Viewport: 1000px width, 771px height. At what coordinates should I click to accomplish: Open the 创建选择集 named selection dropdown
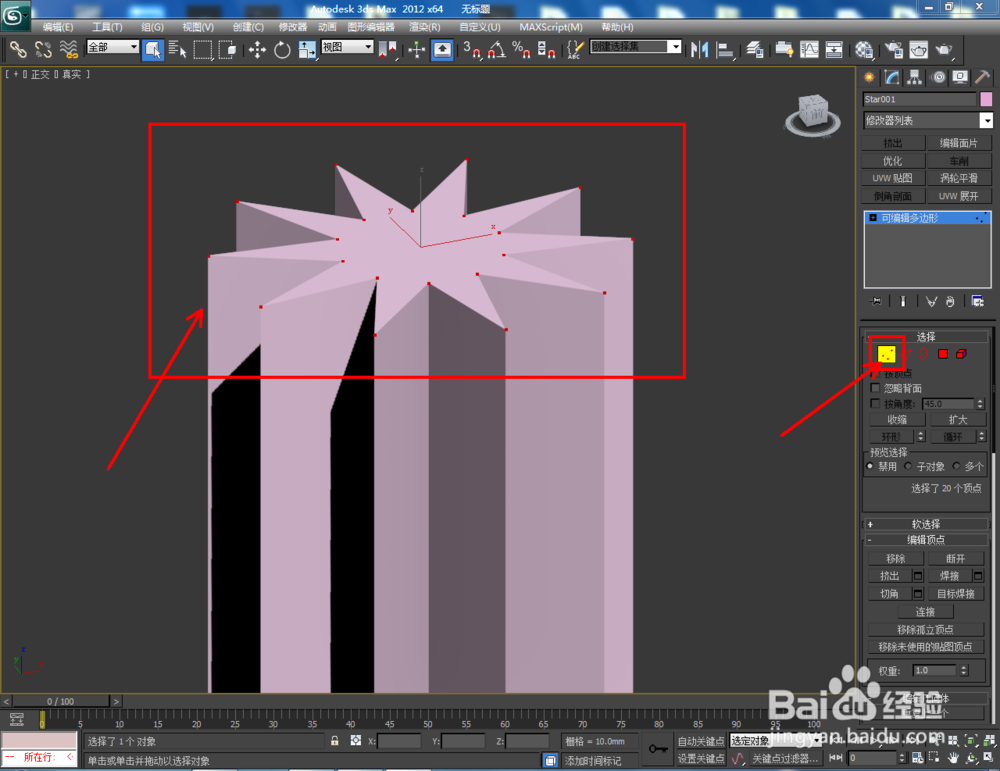pyautogui.click(x=636, y=47)
